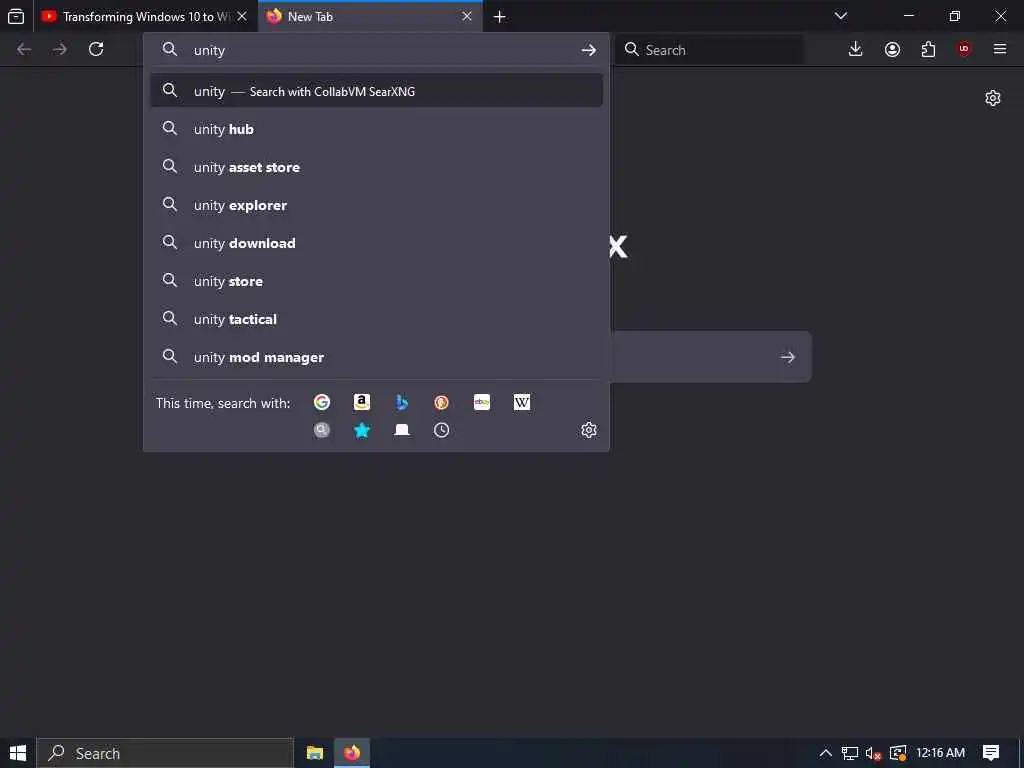Open uBlock Origin extension popup

[963, 49]
